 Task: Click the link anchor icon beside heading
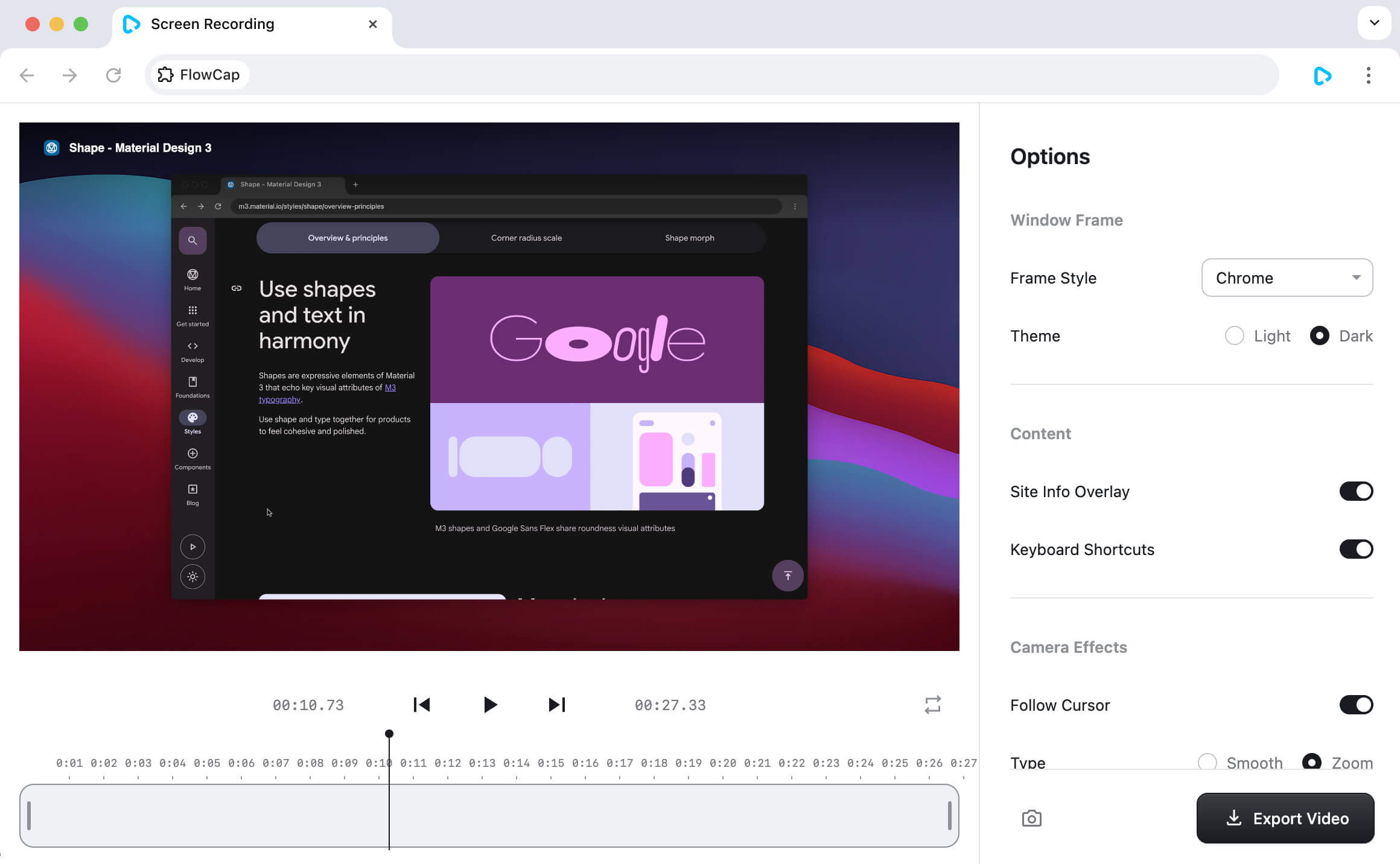pos(237,288)
